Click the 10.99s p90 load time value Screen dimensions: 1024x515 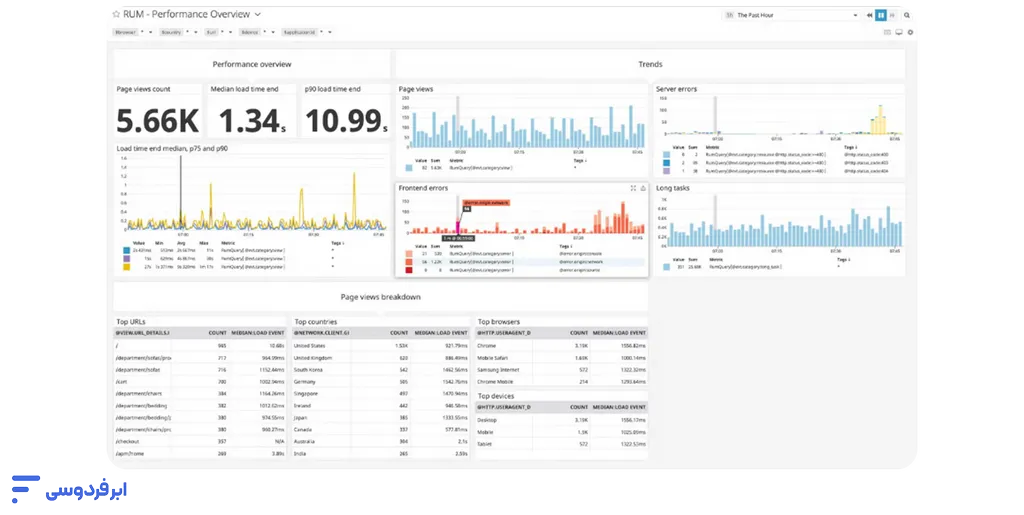[x=346, y=121]
